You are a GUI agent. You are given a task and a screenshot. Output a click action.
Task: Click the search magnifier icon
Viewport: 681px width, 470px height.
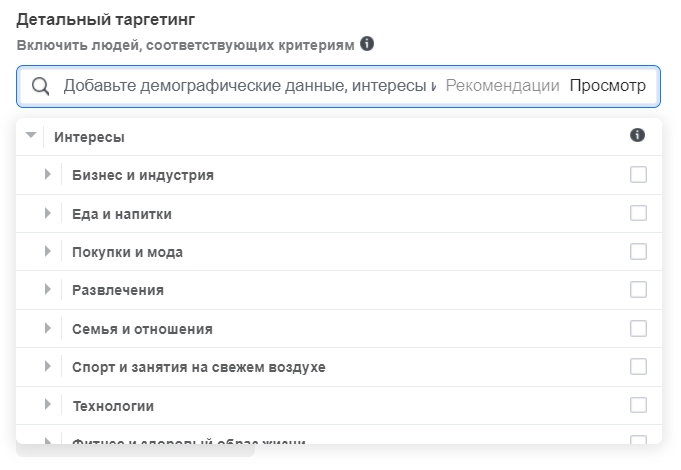click(x=40, y=86)
